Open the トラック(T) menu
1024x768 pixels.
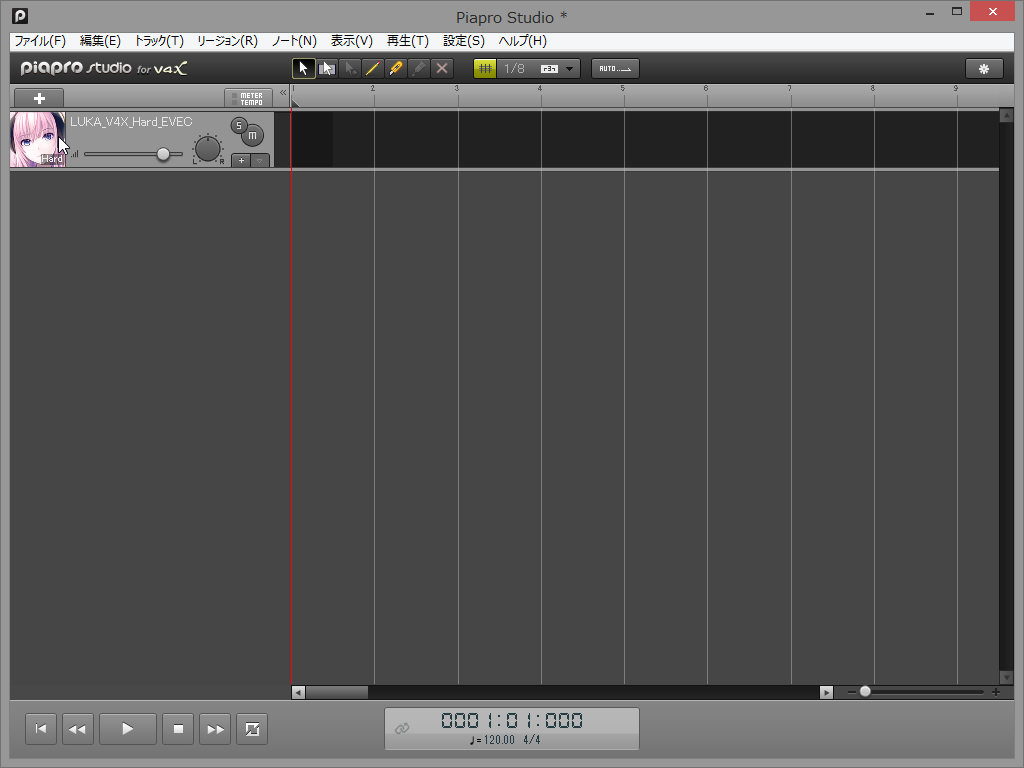tap(159, 41)
